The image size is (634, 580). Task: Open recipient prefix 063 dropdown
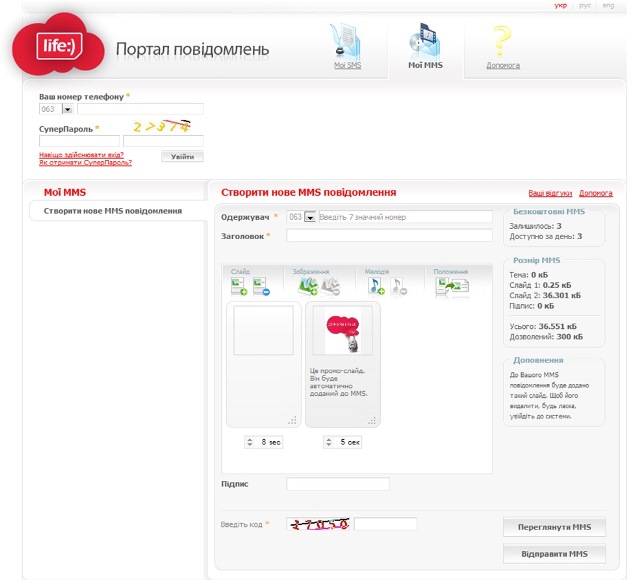[x=310, y=217]
